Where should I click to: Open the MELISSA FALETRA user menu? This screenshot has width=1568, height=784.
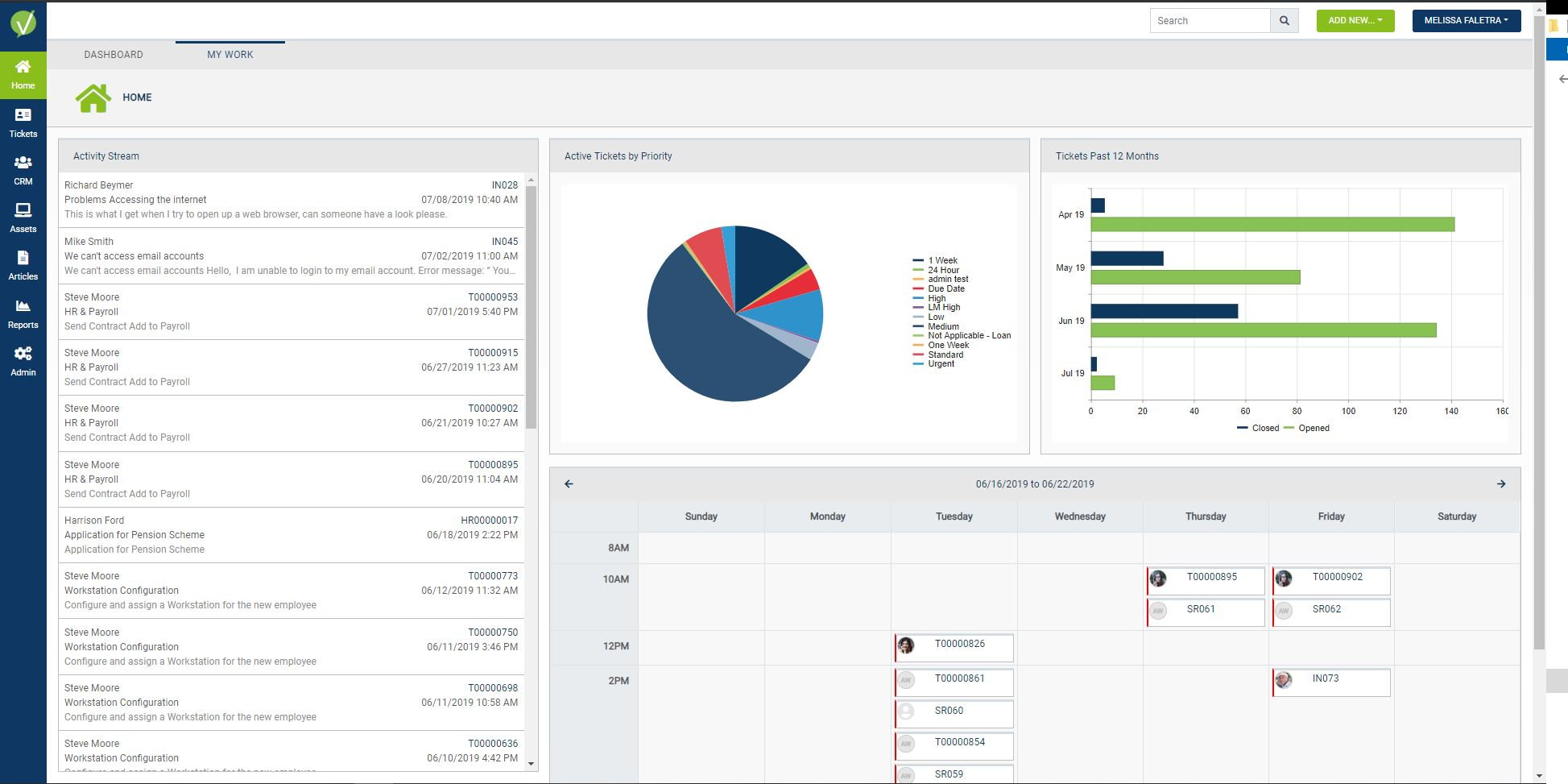click(x=1467, y=21)
